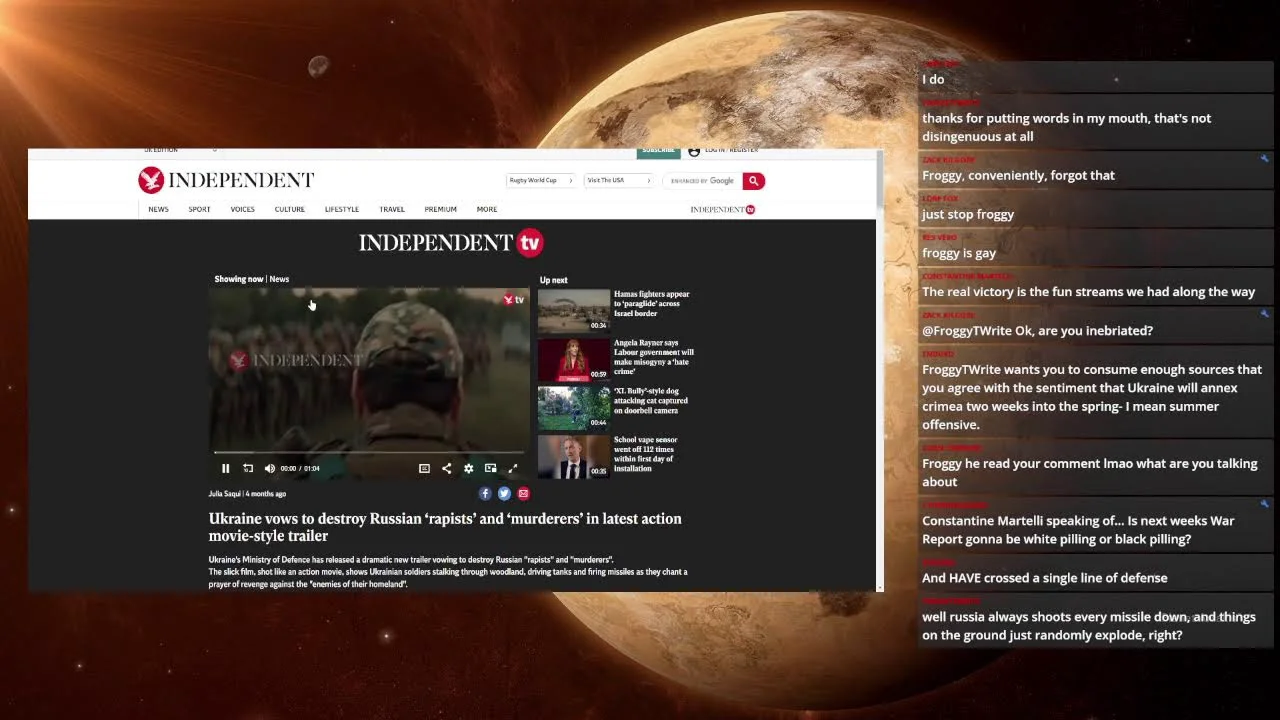
Task: Share the article via email icon
Action: pyautogui.click(x=523, y=493)
